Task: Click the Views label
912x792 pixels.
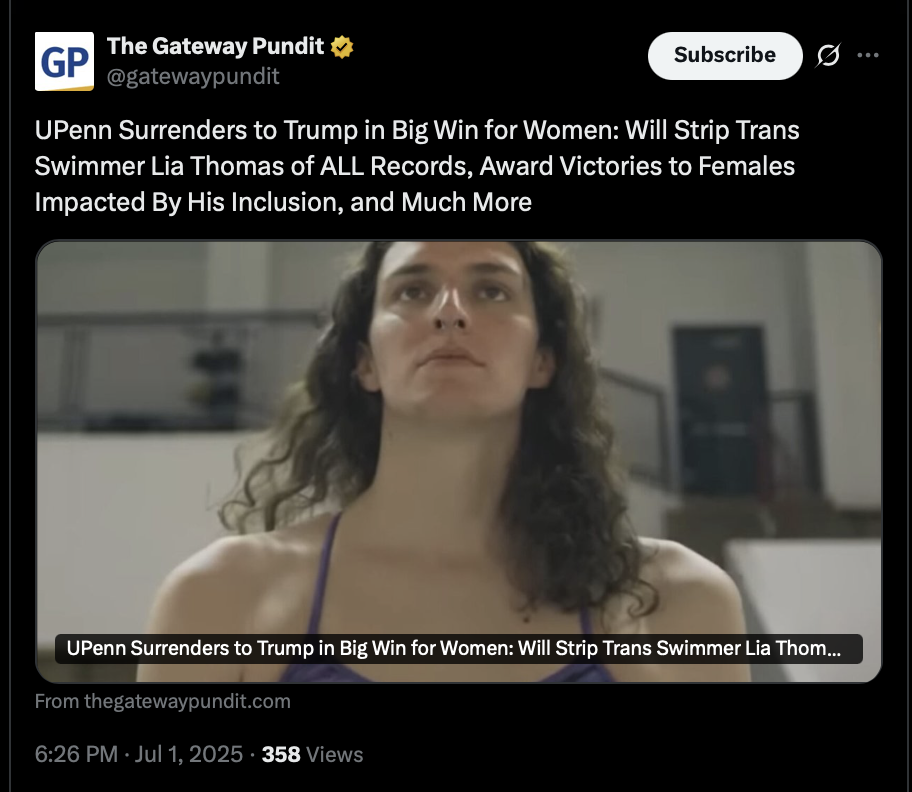Action: click(x=334, y=754)
